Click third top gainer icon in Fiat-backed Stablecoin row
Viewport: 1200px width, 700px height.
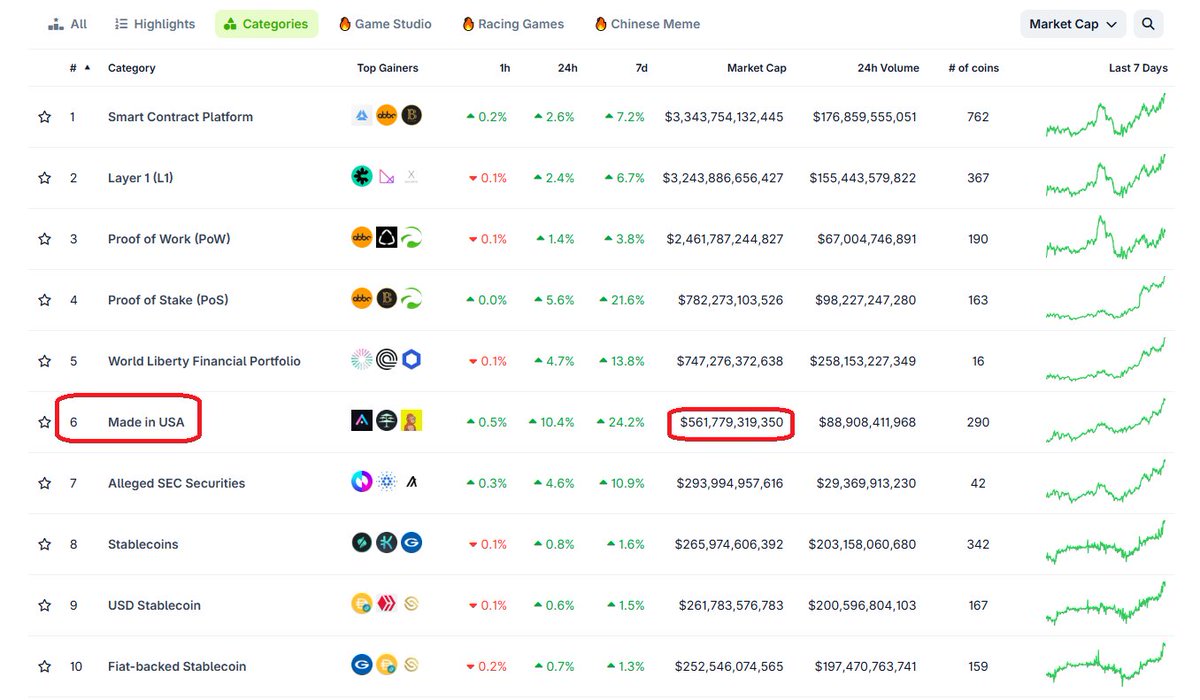click(411, 665)
